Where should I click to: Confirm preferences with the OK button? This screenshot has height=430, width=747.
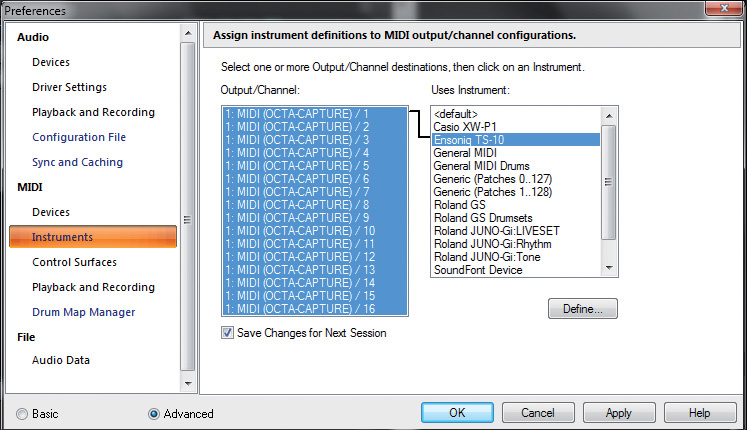457,413
